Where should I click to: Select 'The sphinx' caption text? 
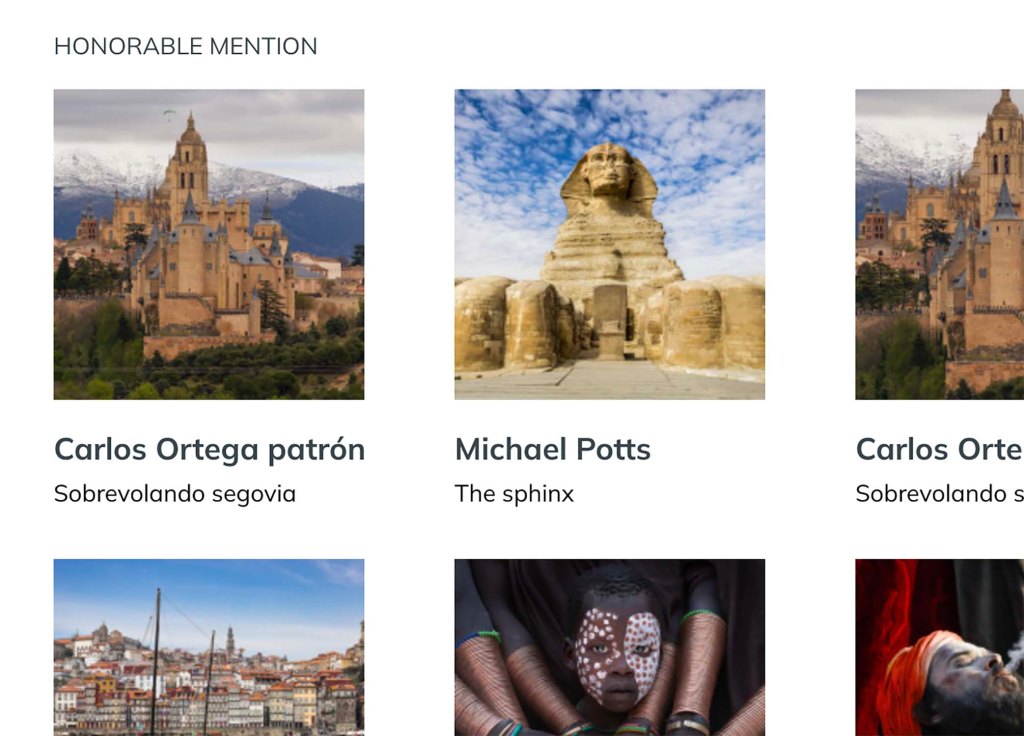(x=514, y=494)
